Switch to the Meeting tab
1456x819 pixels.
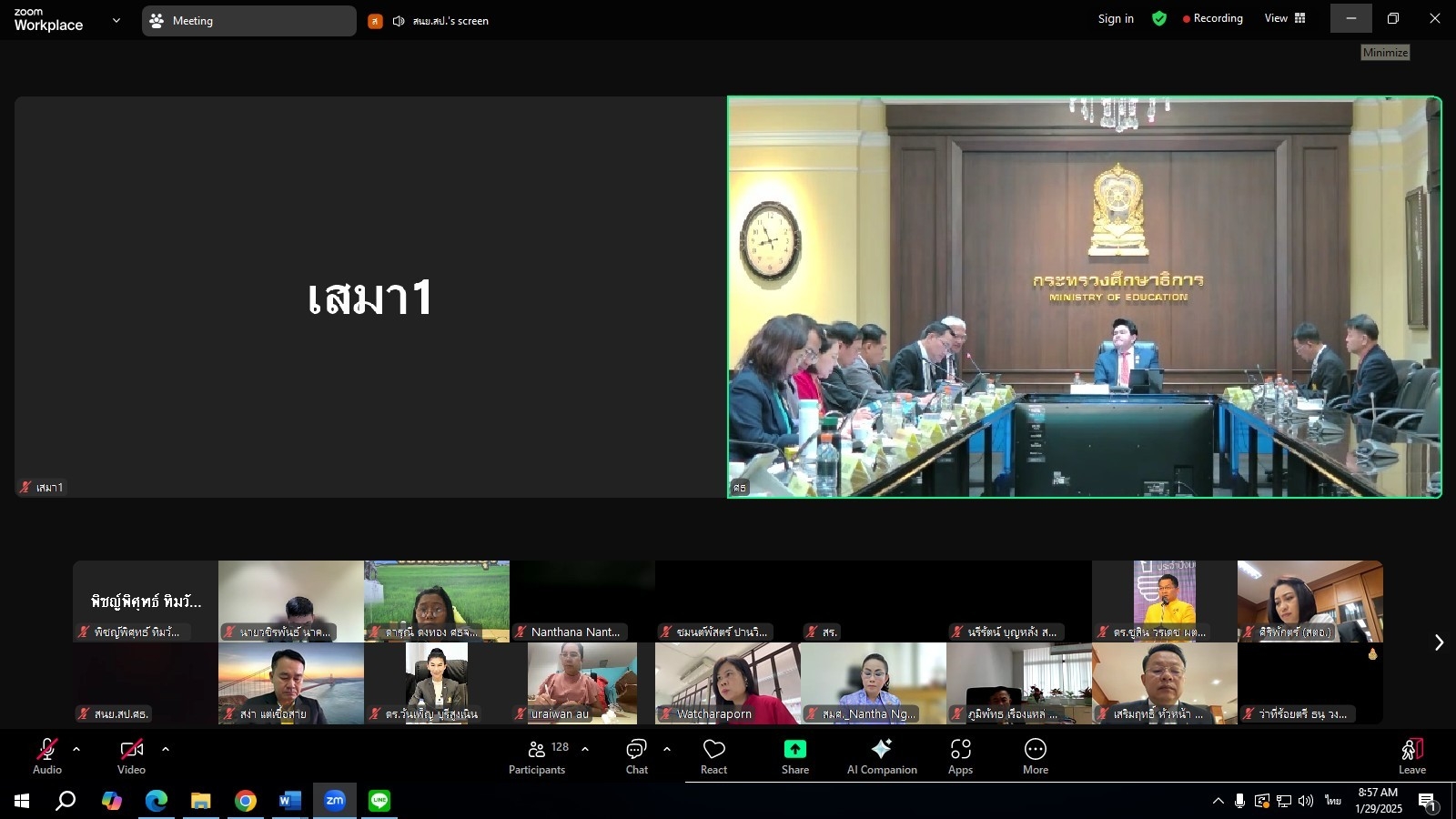tap(248, 20)
